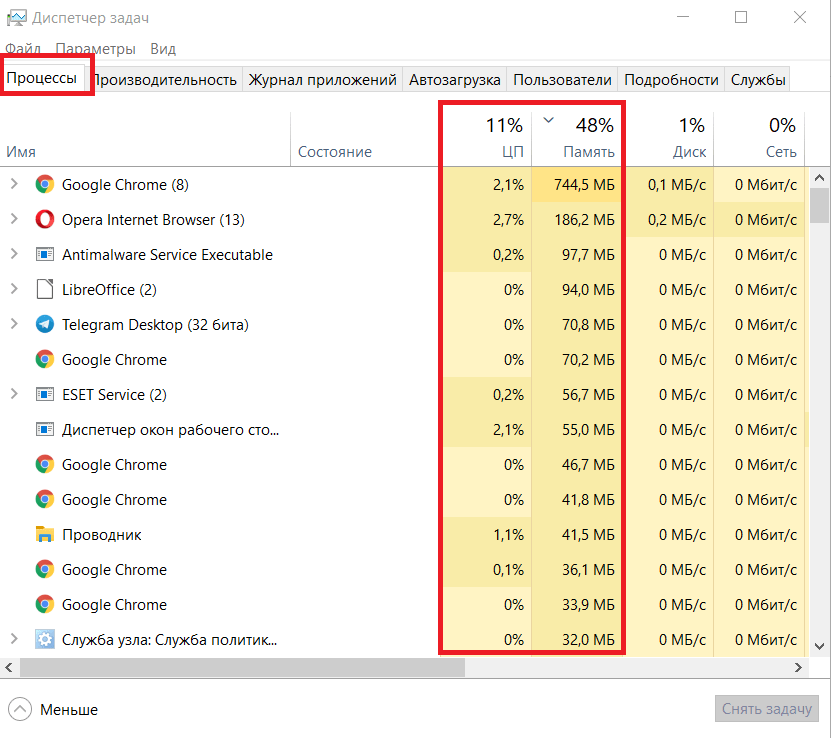Click the 744,5 МБ memory value
This screenshot has height=738, width=831.
pos(584,184)
